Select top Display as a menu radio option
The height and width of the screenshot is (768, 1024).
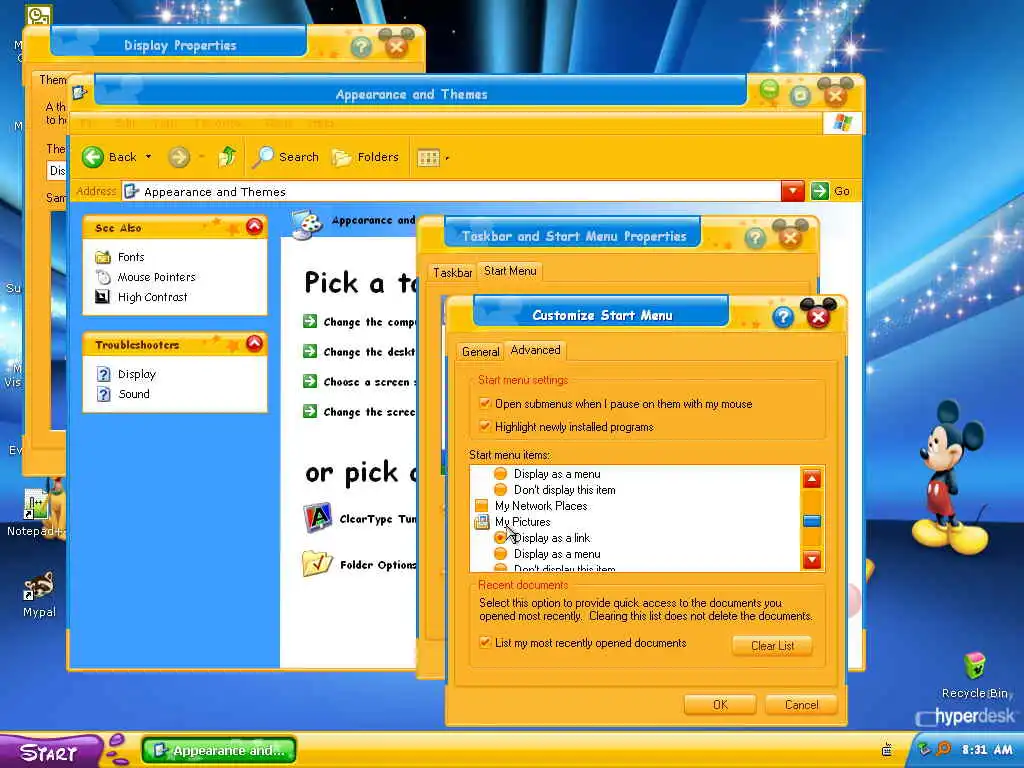tap(500, 473)
